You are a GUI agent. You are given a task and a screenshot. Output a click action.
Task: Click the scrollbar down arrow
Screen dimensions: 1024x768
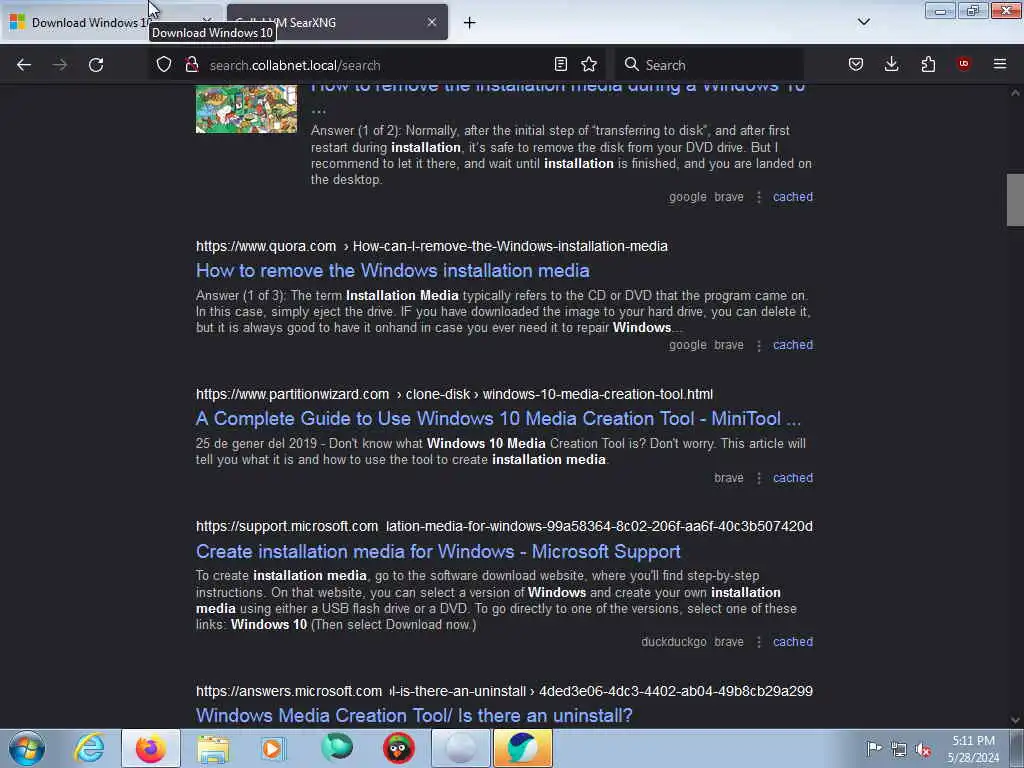(1015, 720)
